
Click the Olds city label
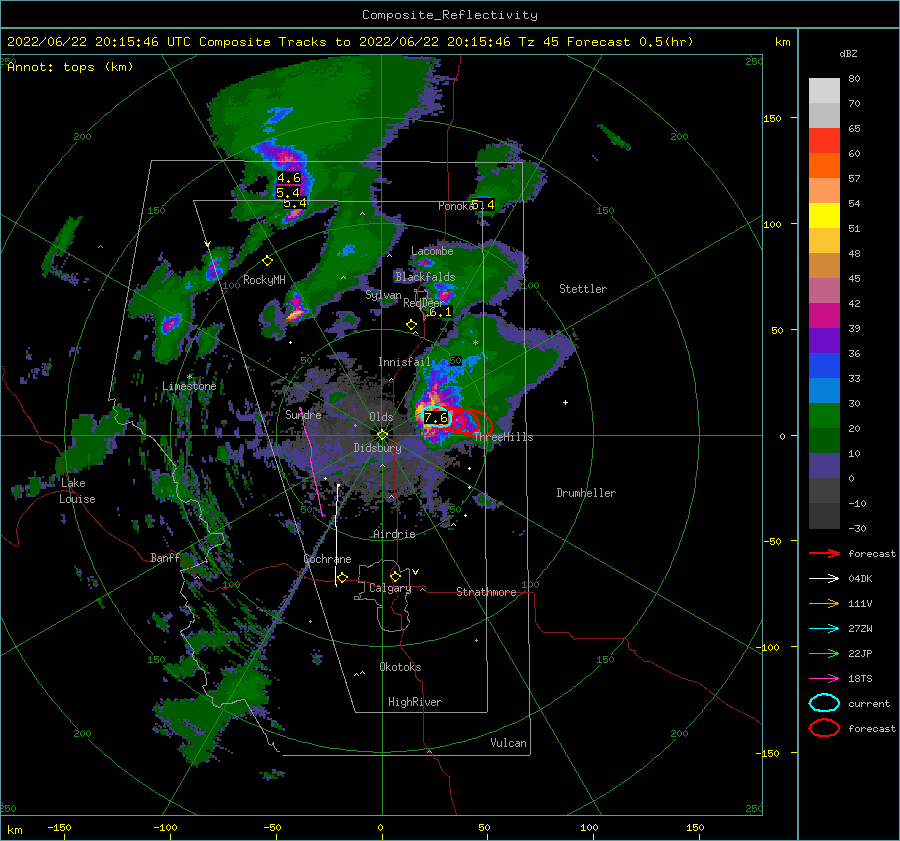coord(381,417)
